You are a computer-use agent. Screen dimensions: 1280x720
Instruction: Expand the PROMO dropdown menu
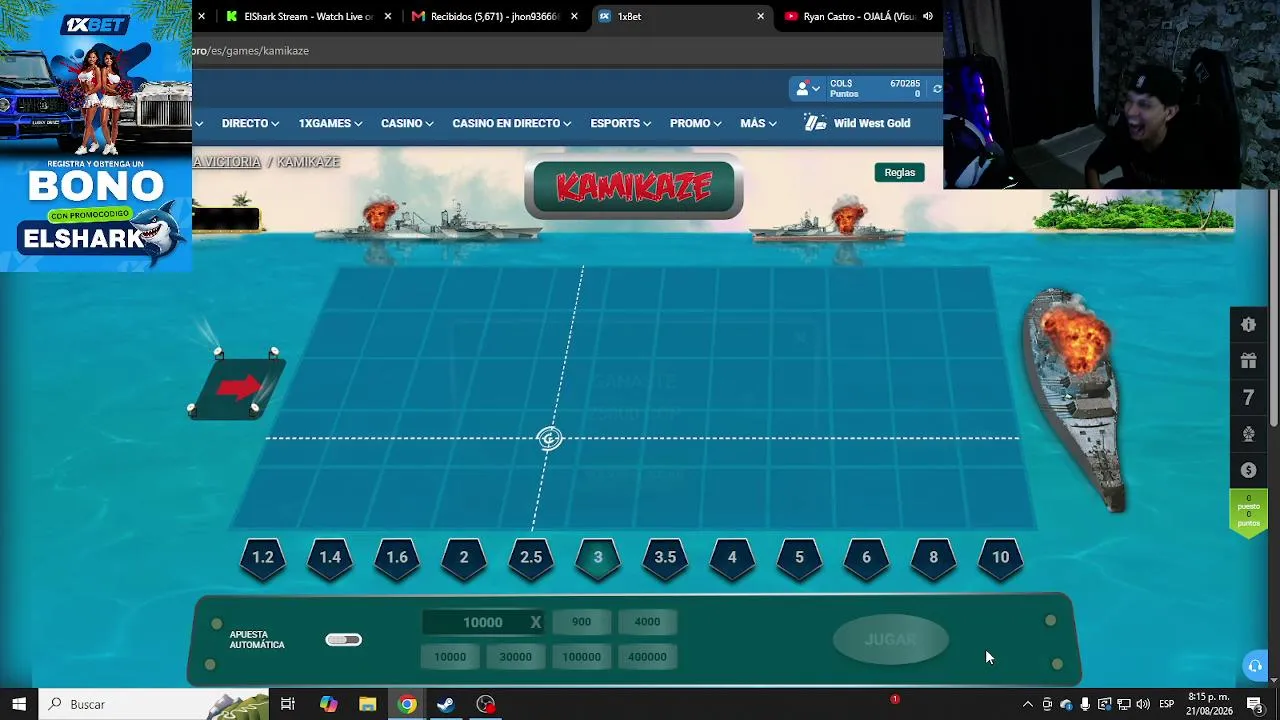click(696, 123)
